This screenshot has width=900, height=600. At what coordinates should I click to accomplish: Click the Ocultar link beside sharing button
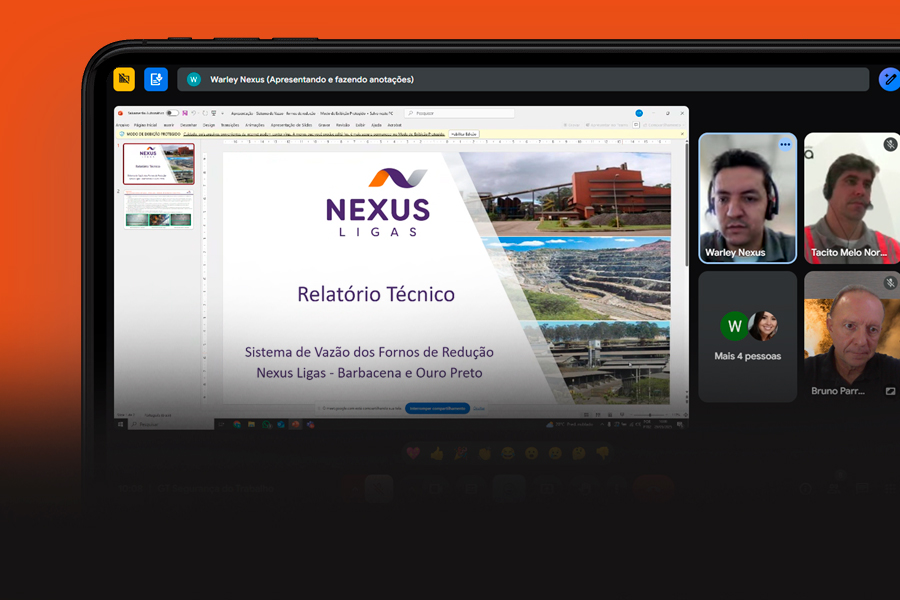coord(479,408)
